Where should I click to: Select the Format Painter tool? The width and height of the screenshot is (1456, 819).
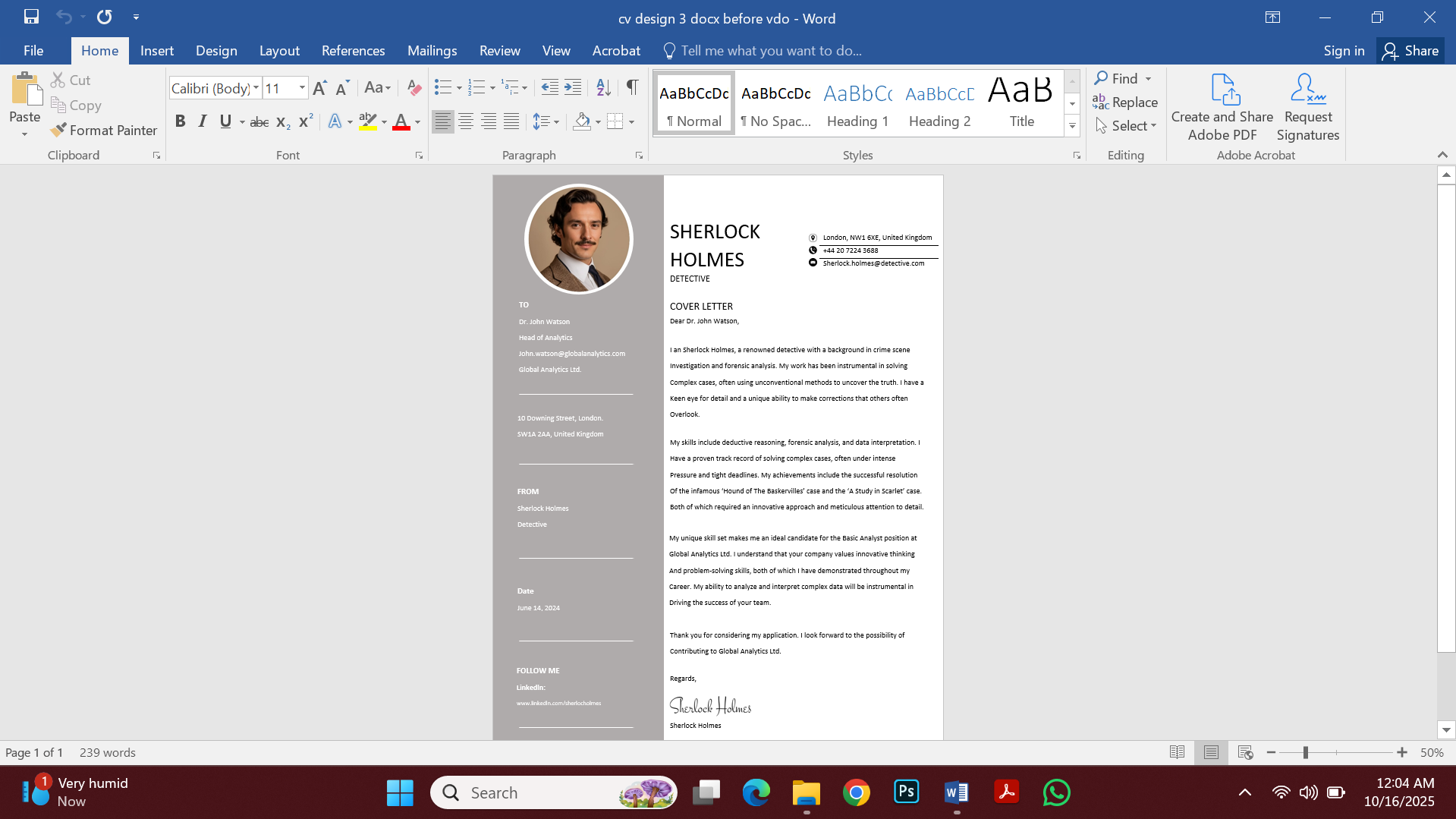pyautogui.click(x=103, y=130)
